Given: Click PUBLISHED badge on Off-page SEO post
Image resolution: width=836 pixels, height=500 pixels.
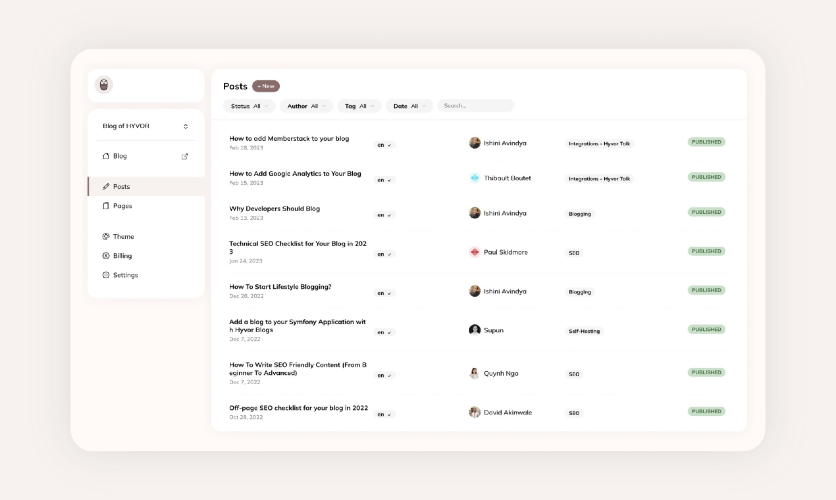Looking at the screenshot, I should [x=706, y=412].
